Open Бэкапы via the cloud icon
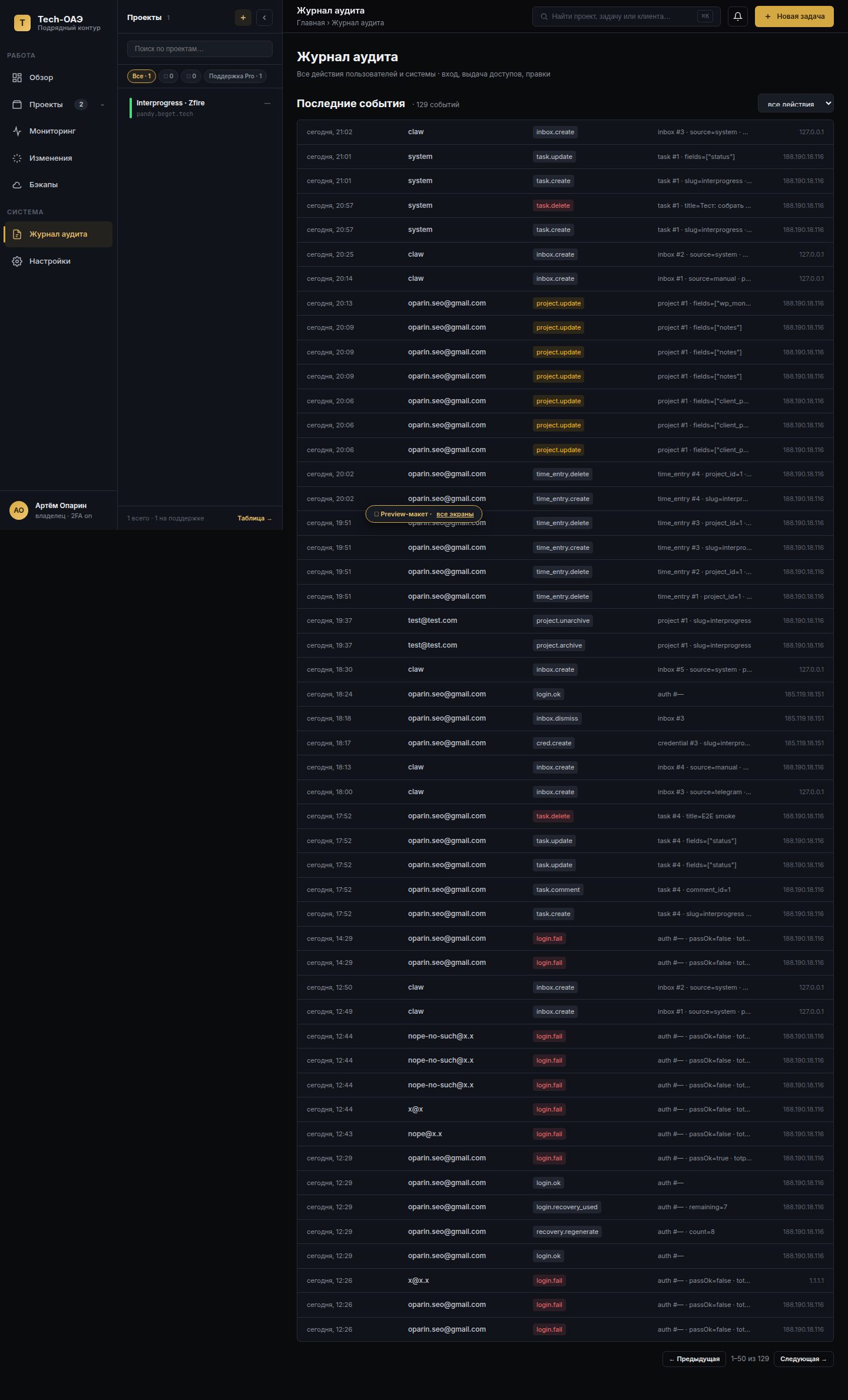 [x=17, y=185]
